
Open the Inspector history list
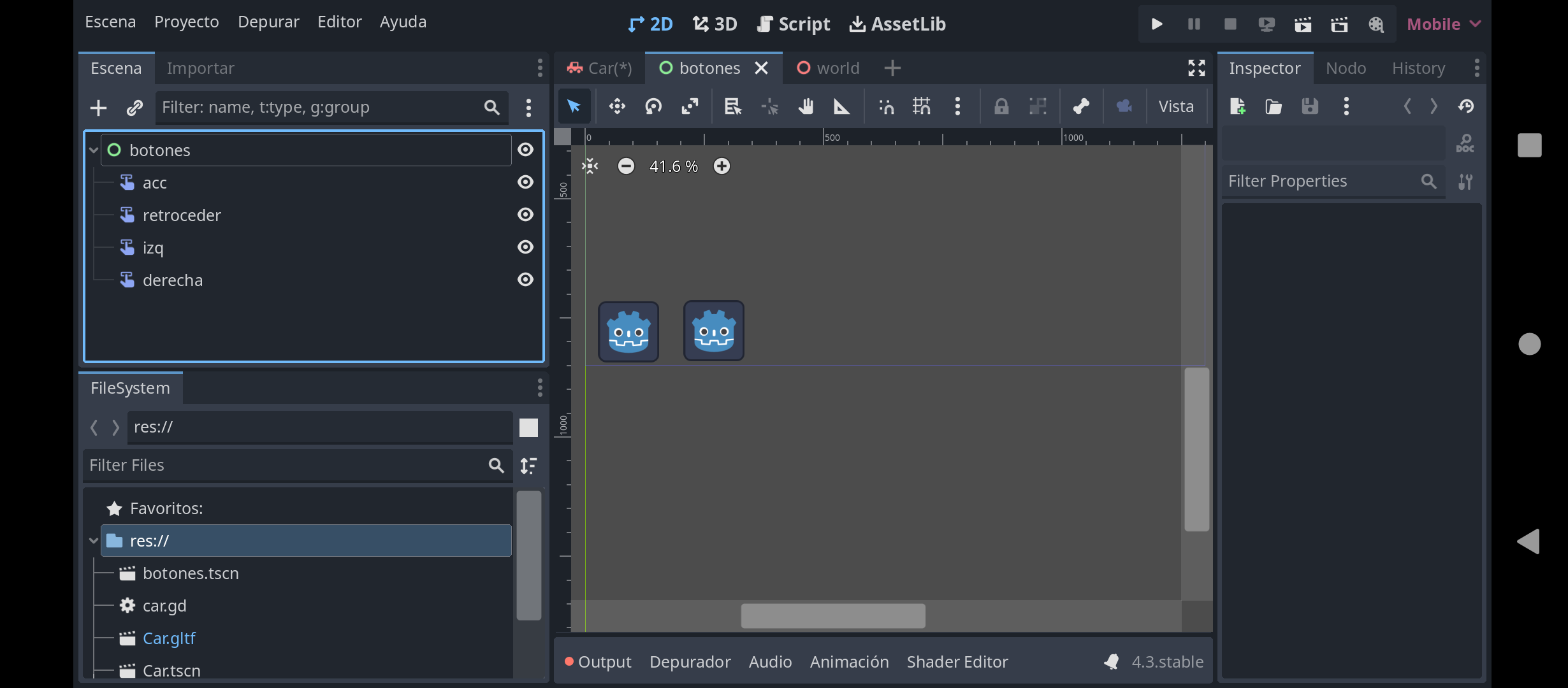click(x=1466, y=106)
